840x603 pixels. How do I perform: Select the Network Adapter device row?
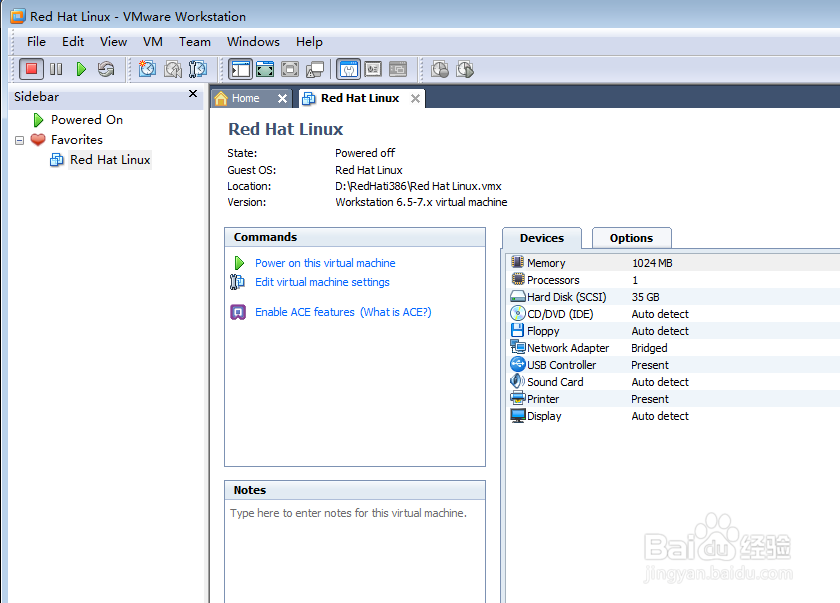567,348
